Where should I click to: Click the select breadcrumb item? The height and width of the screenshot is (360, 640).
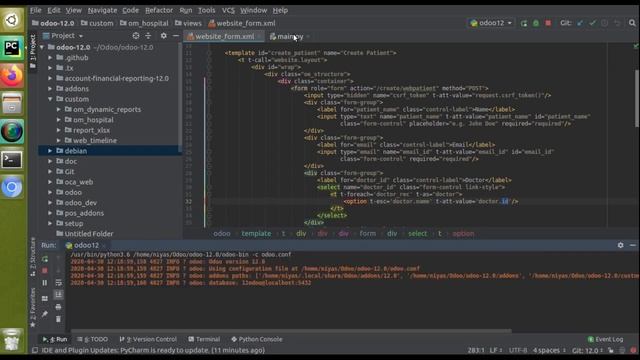pyautogui.click(x=417, y=233)
